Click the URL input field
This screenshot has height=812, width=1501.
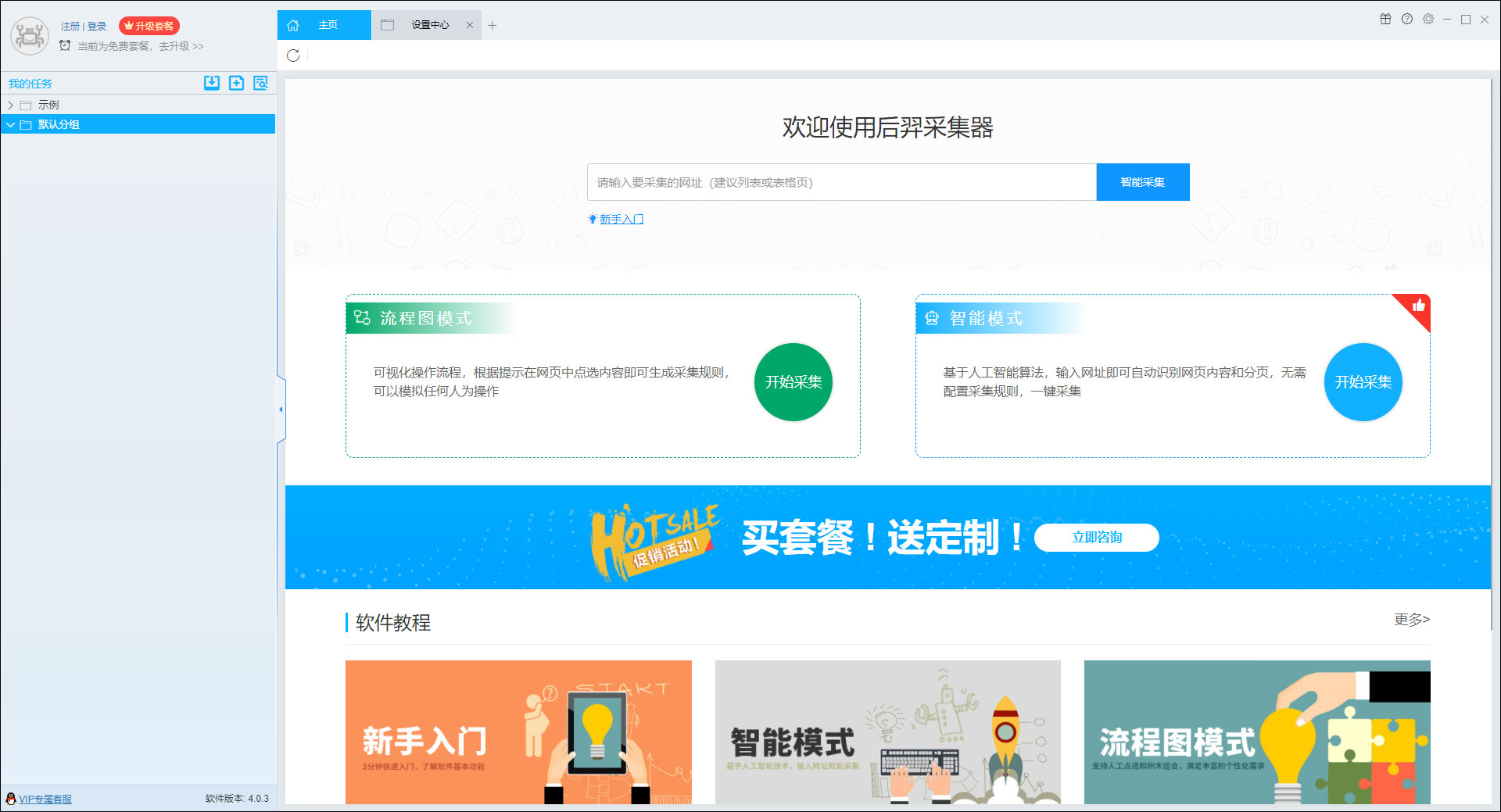coord(842,182)
